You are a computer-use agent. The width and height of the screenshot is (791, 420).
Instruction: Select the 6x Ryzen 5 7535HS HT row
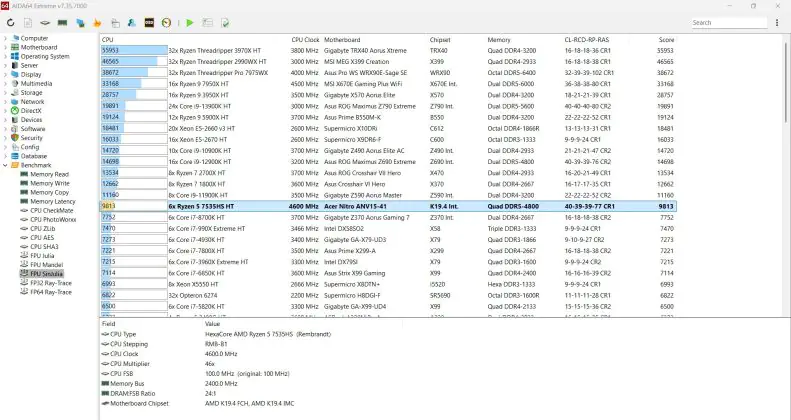coord(388,206)
